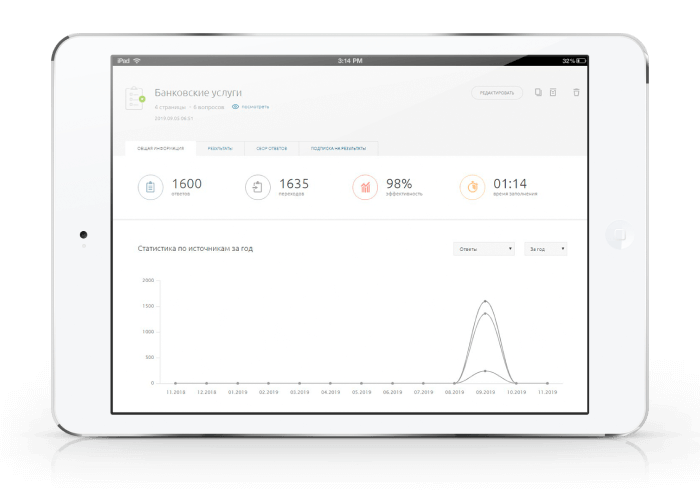Select the Сбор ответов tab
This screenshot has height=500, width=700.
tap(271, 148)
